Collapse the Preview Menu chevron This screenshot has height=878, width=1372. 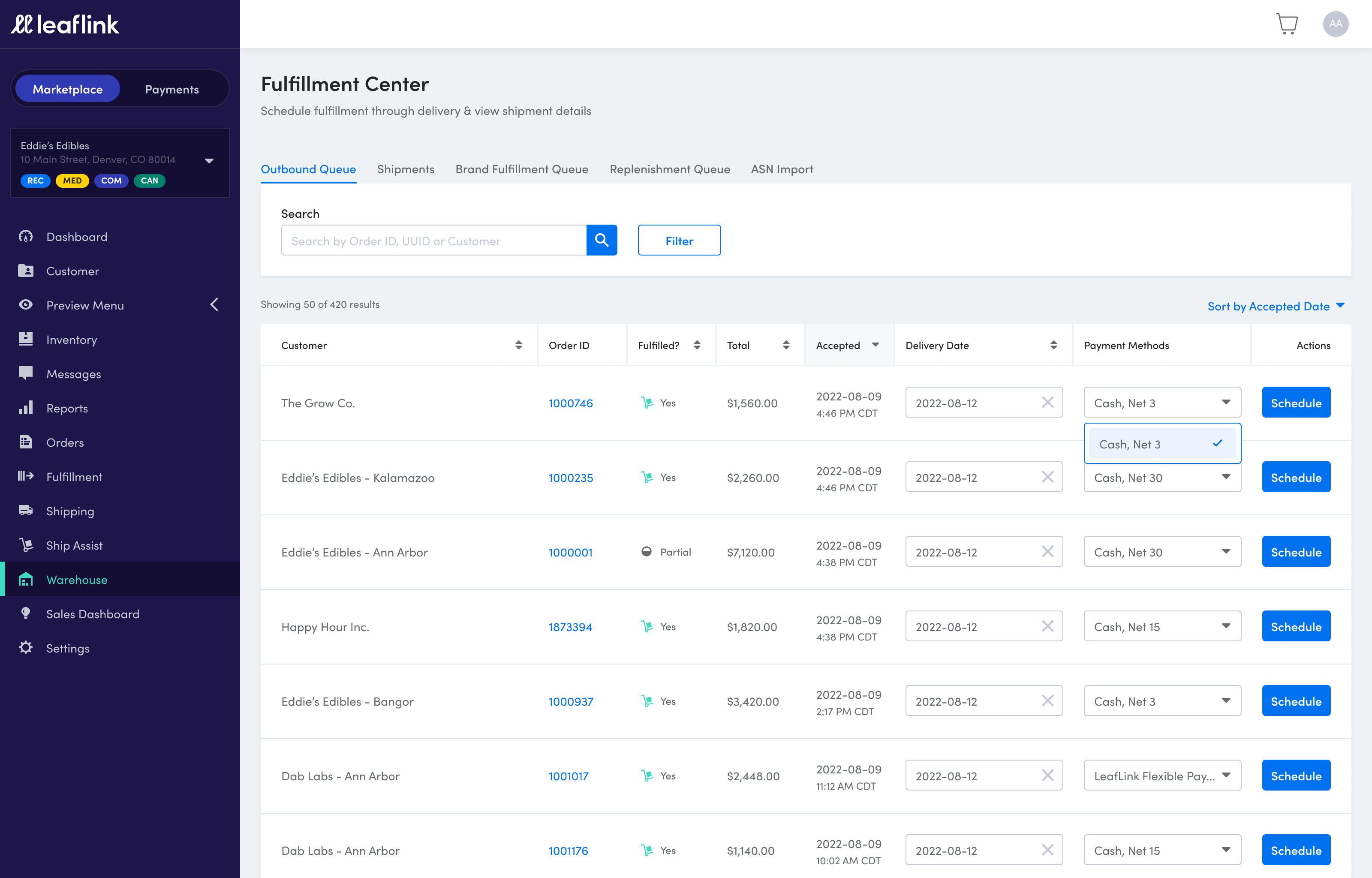click(x=214, y=305)
